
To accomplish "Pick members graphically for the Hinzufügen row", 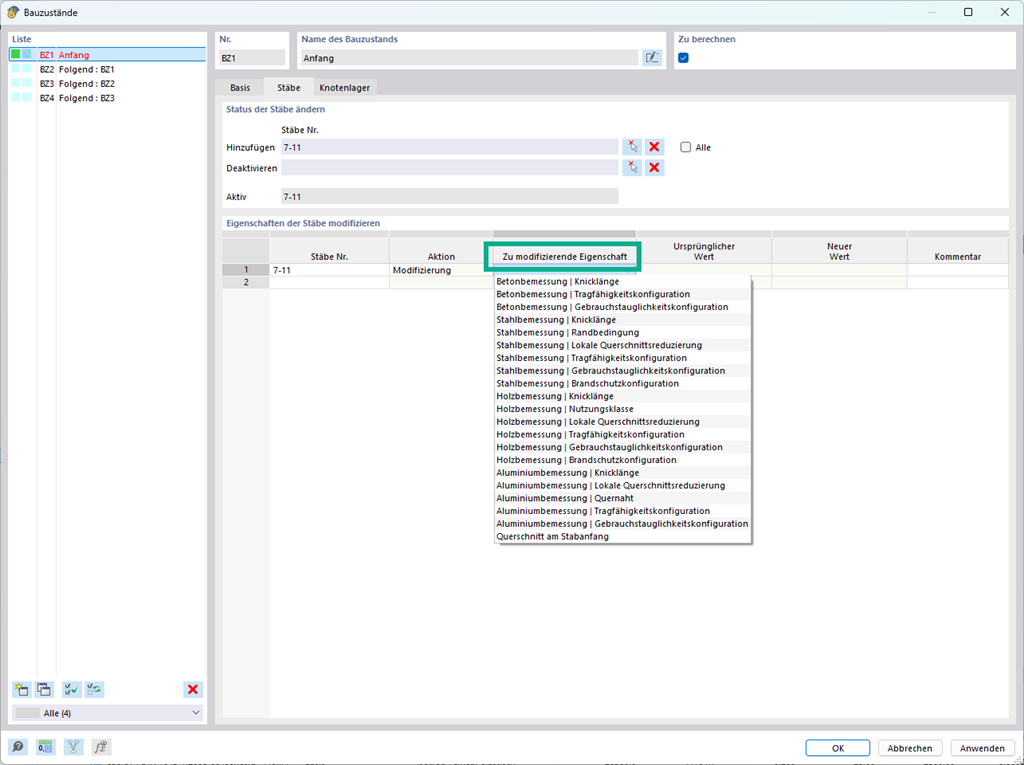I will point(632,147).
